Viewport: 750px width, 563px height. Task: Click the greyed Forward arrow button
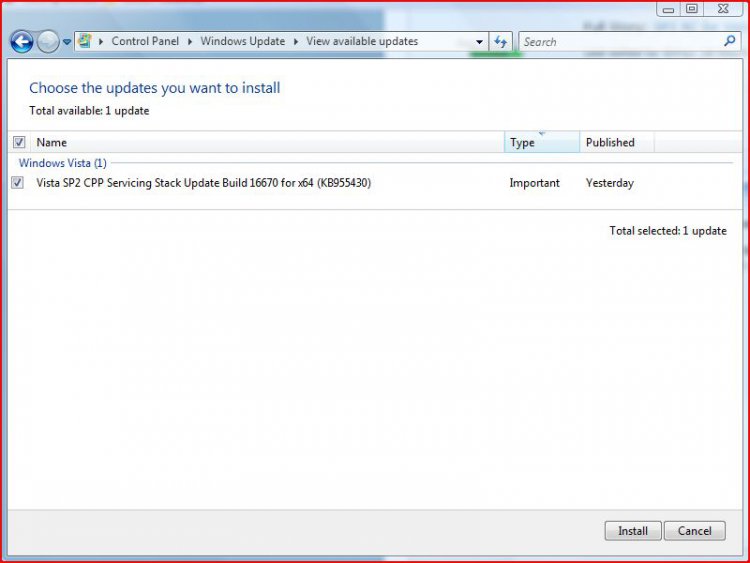tap(48, 42)
